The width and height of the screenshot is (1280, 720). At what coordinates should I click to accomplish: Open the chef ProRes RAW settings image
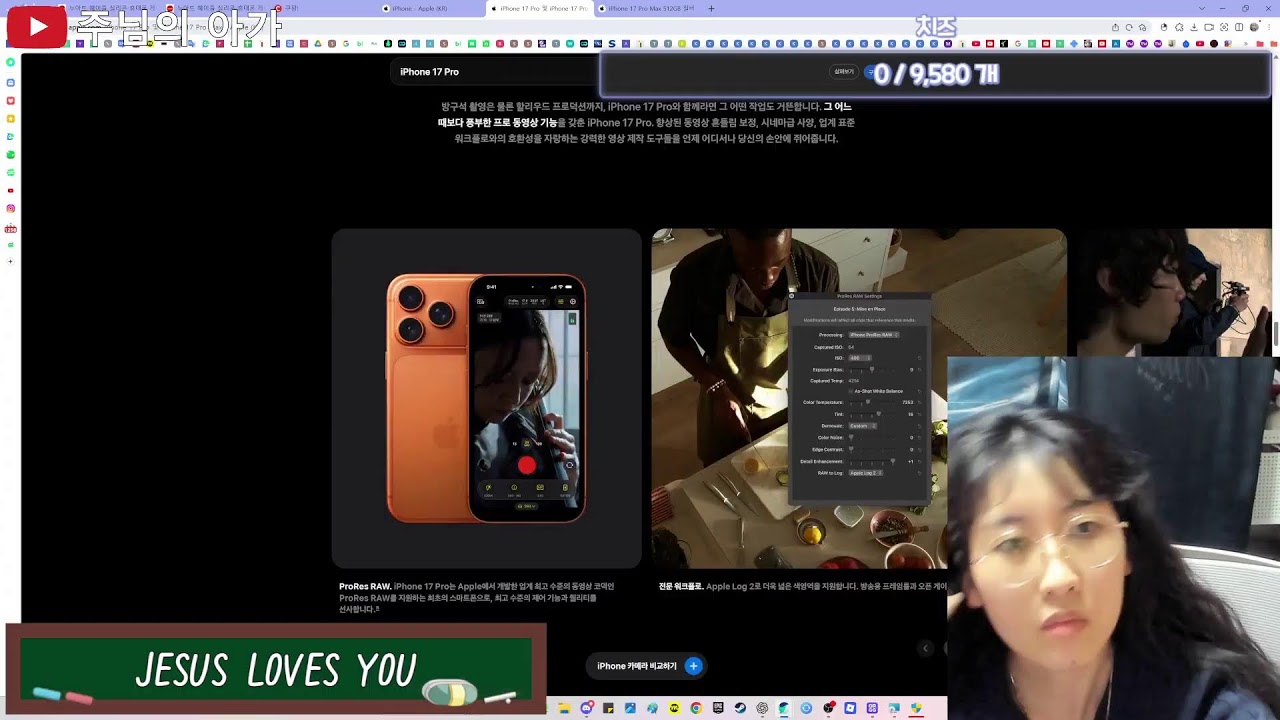(x=859, y=398)
